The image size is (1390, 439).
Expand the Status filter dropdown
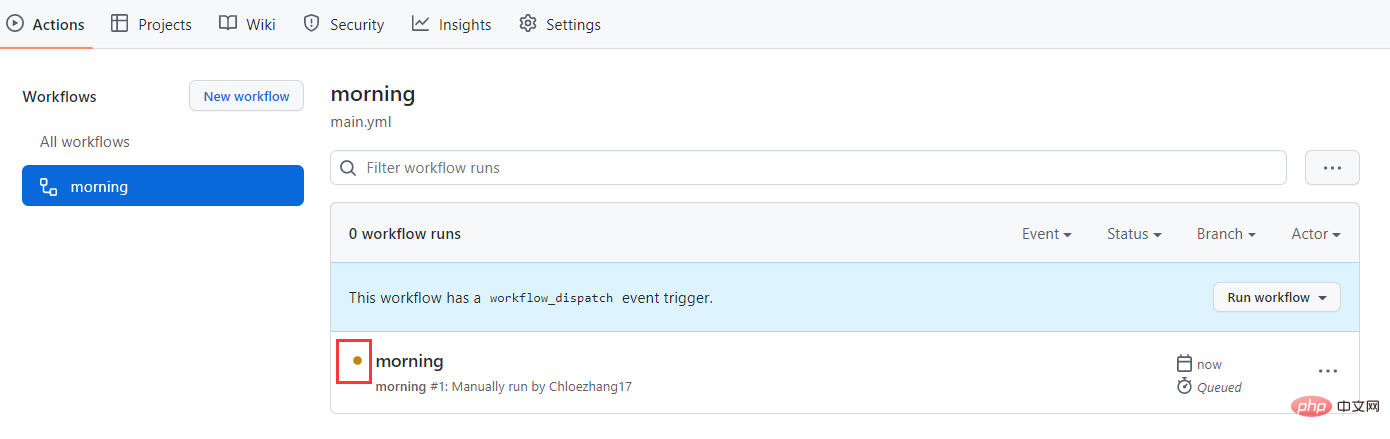coord(1134,234)
